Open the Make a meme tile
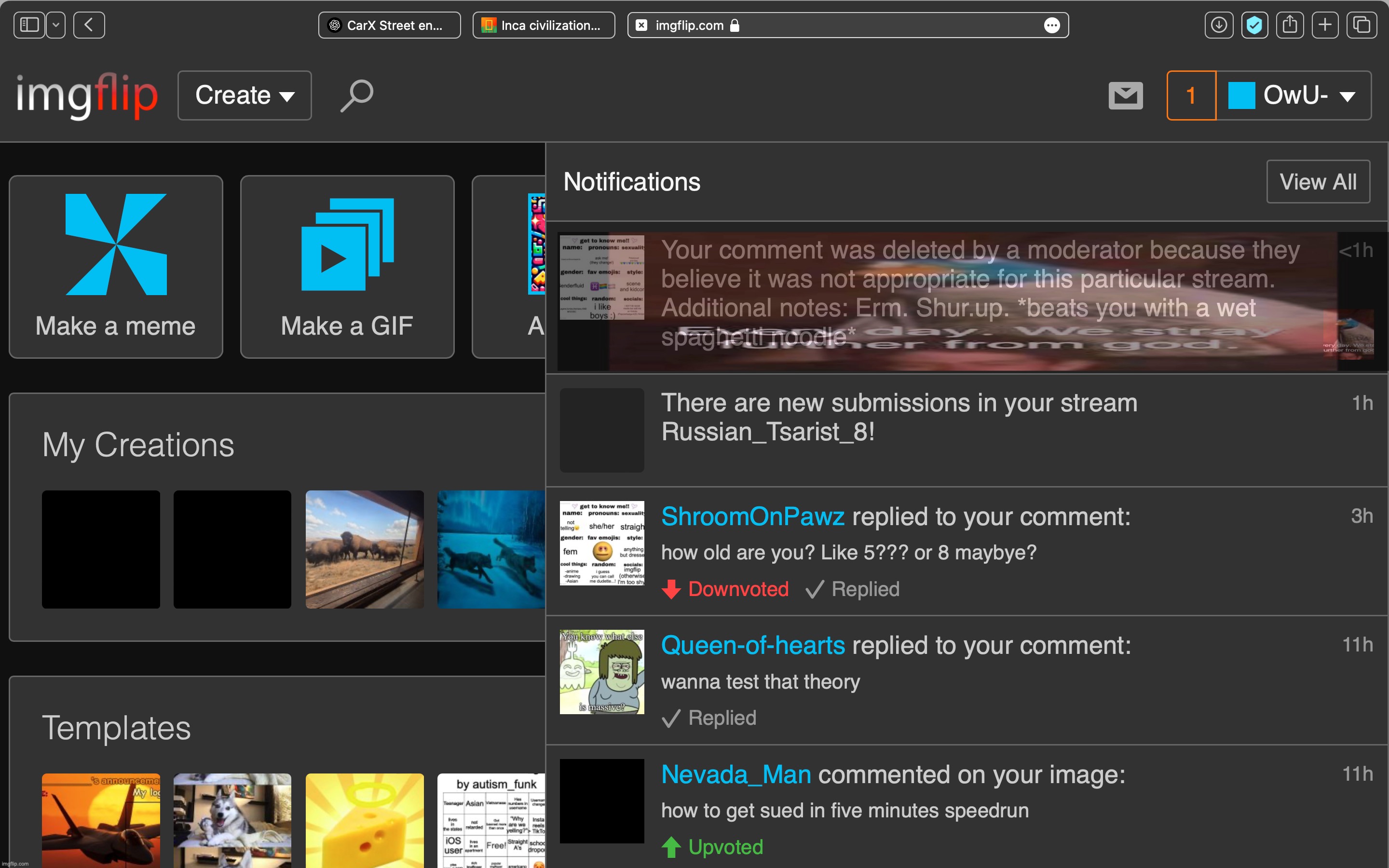Viewport: 1389px width, 868px height. point(116,267)
